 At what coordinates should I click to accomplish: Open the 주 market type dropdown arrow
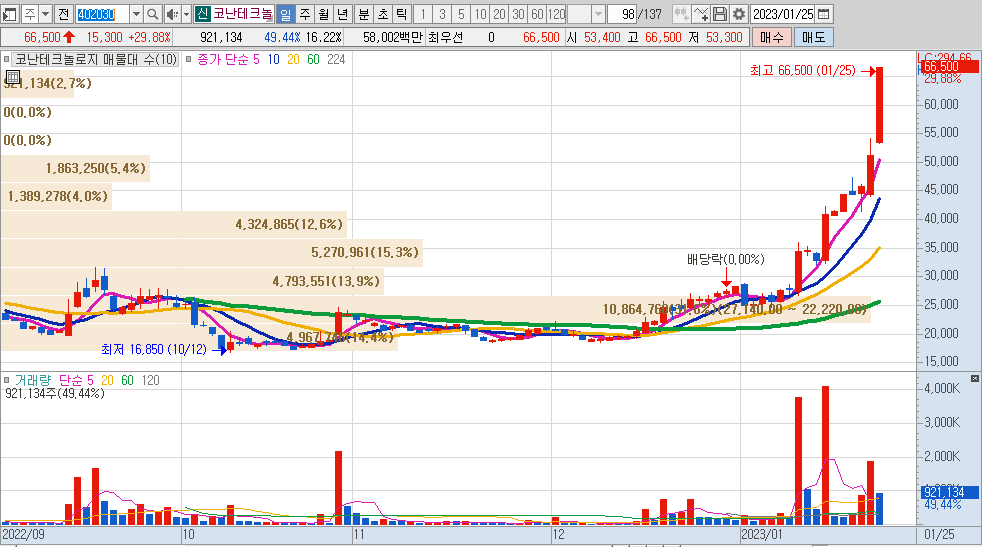tap(45, 14)
